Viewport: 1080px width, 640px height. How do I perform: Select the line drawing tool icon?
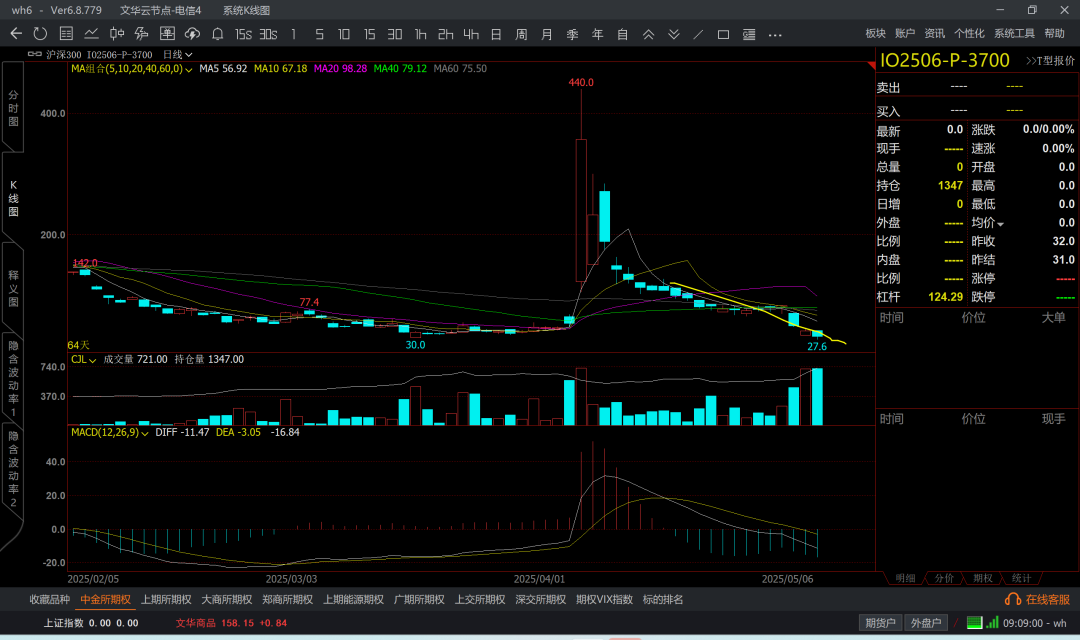[698, 34]
